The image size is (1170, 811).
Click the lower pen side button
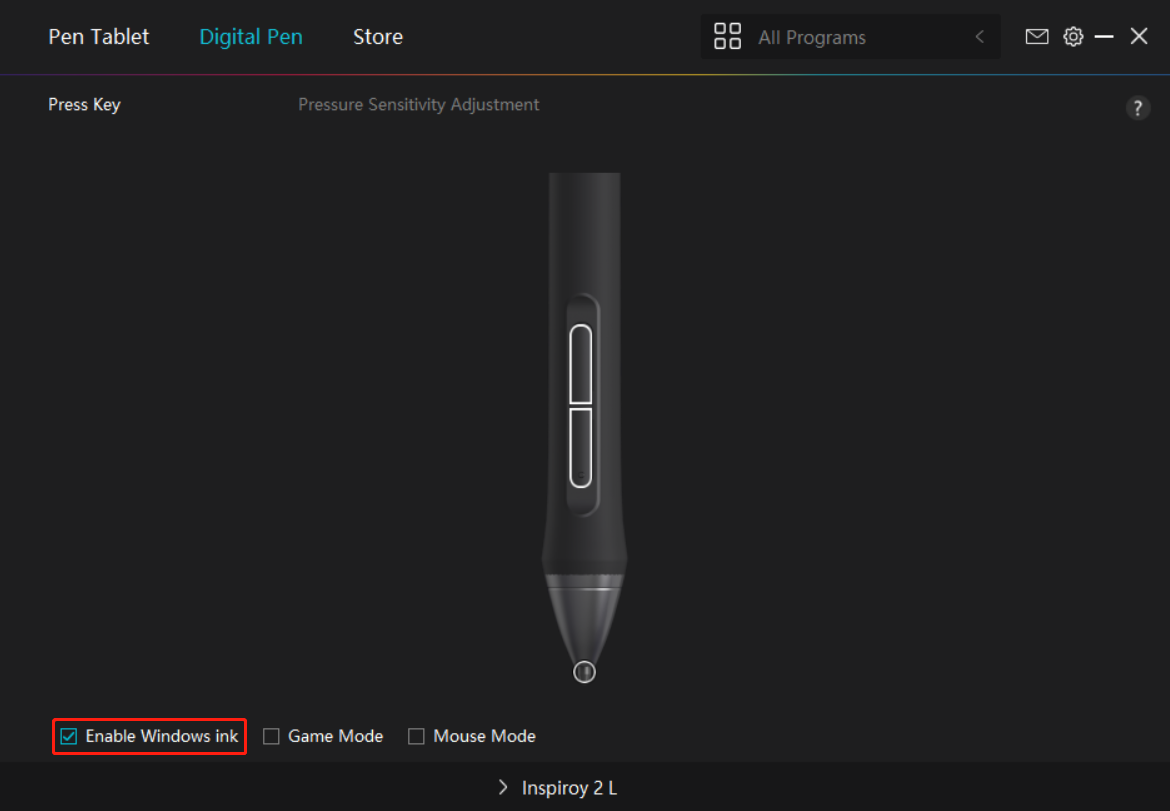click(580, 446)
